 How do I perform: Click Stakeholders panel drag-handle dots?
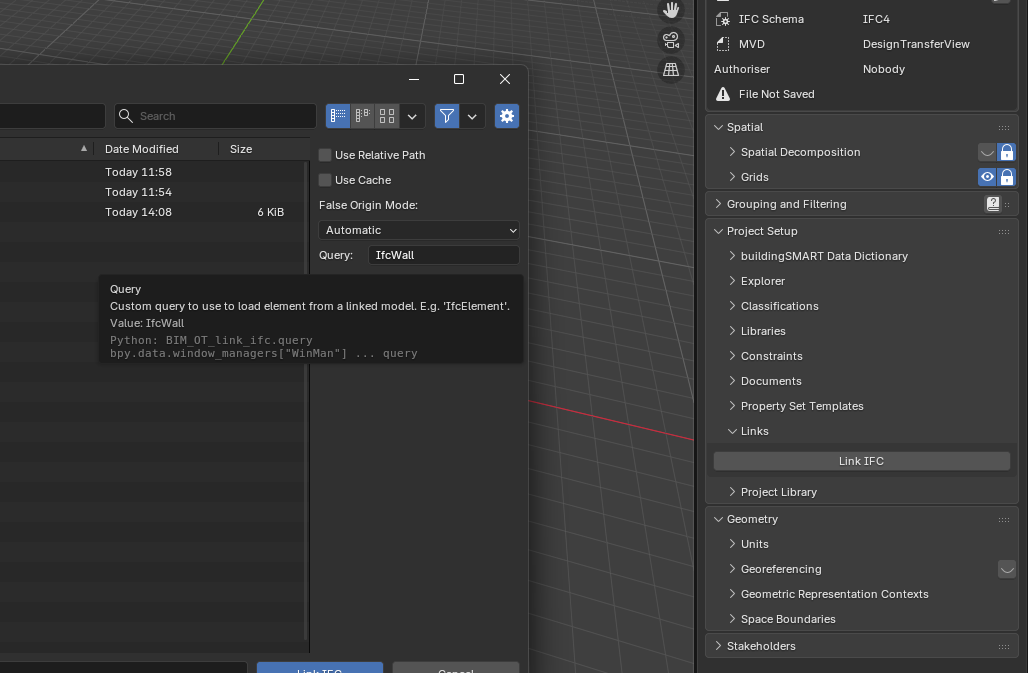click(x=1004, y=646)
